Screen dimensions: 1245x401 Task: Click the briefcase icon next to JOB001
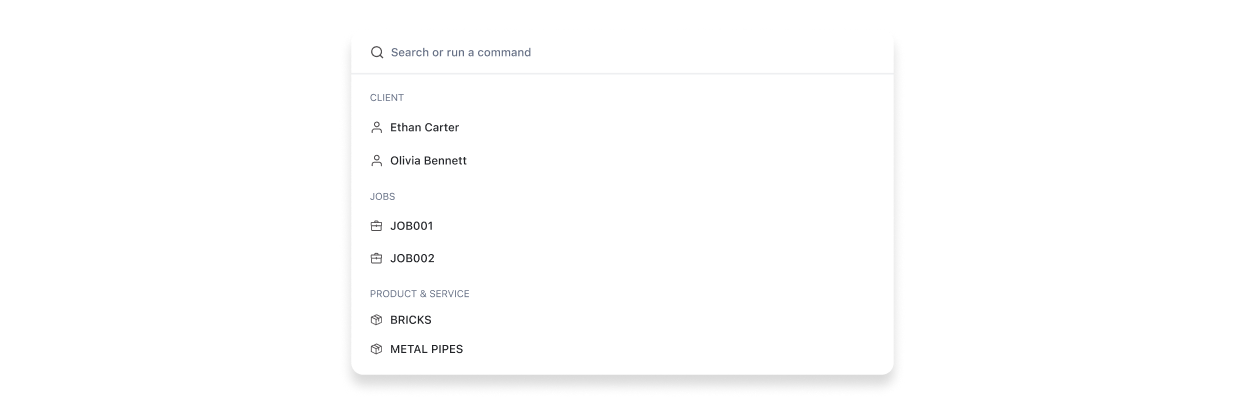(x=377, y=226)
